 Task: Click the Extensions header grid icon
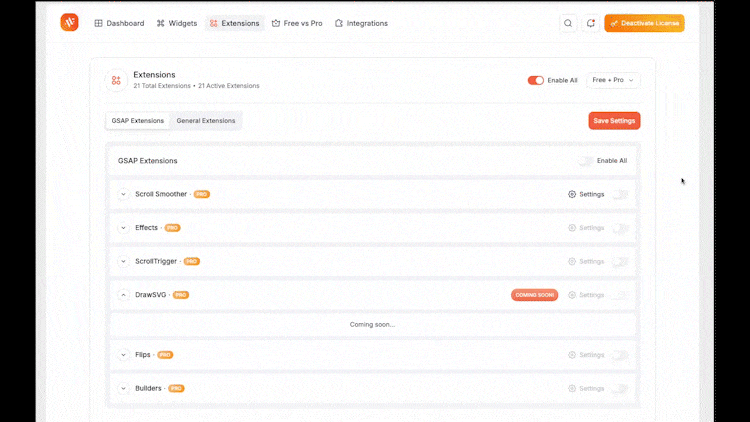(x=116, y=80)
